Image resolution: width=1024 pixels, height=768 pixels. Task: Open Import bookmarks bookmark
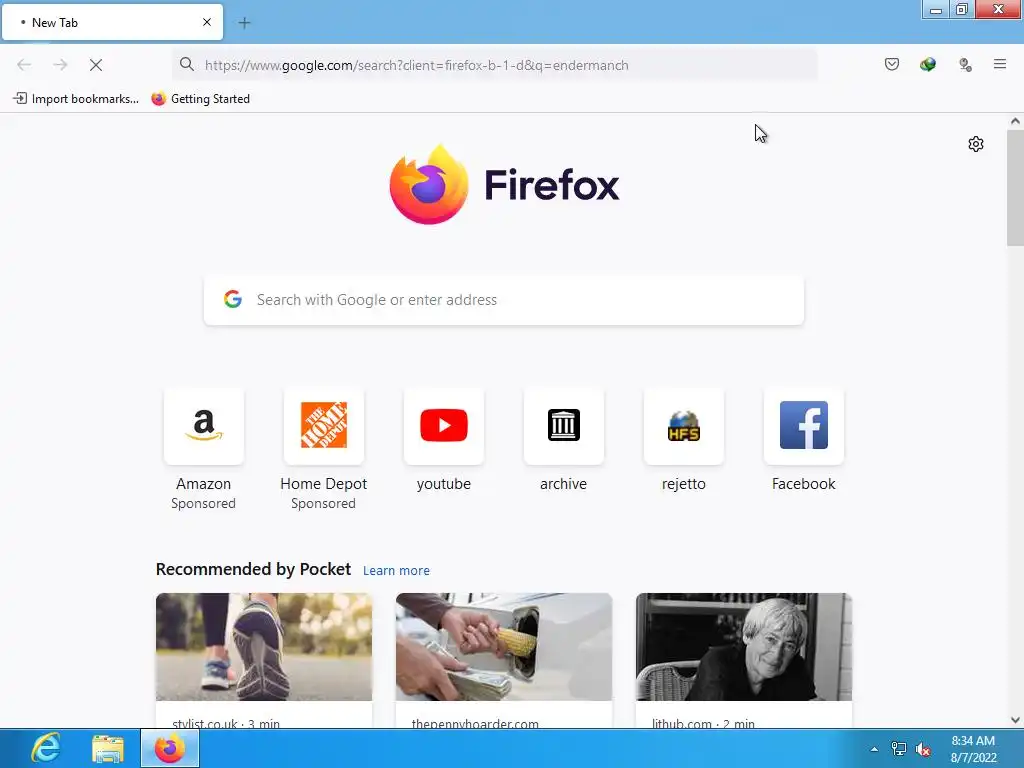tap(76, 99)
